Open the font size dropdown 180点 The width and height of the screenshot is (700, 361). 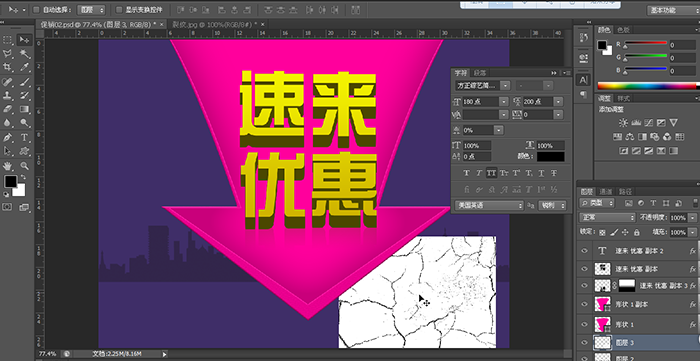[504, 102]
